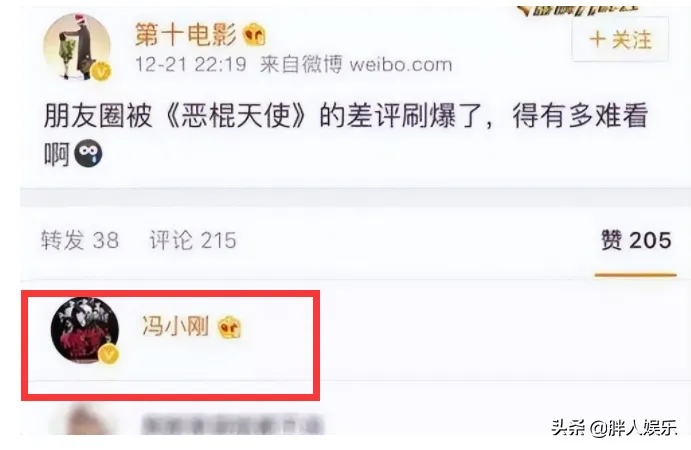Viewport: 691px width, 450px height.
Task: Click the 第十电影 username
Action: point(186,35)
